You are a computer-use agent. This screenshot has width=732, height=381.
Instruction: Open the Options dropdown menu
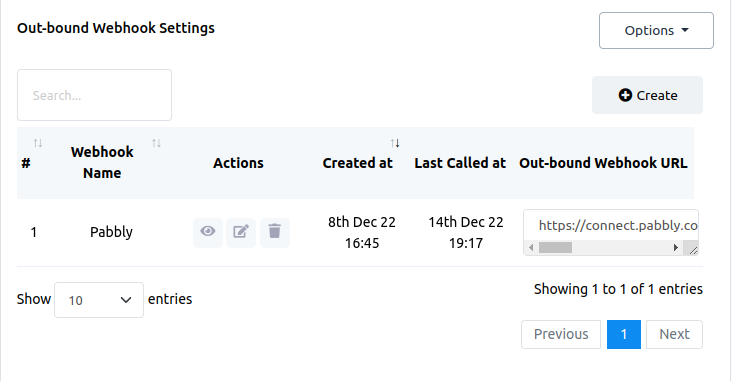tap(656, 30)
